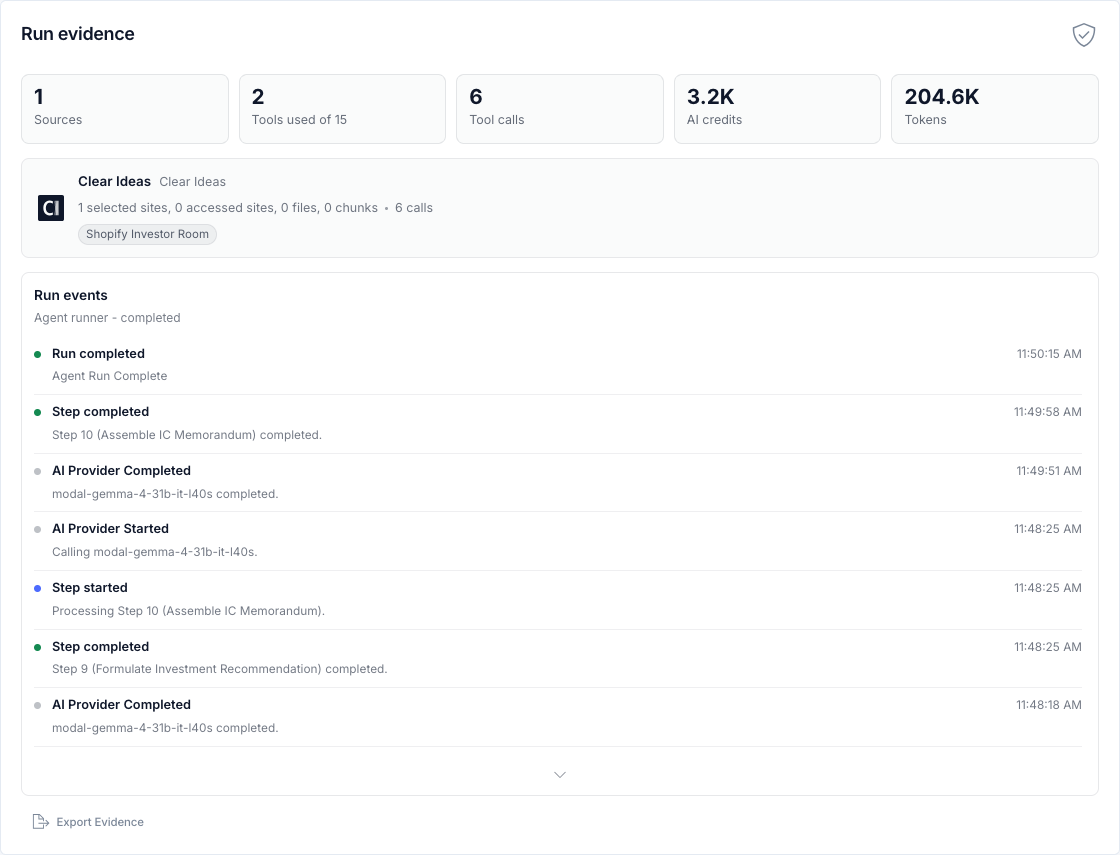Screen dimensions: 1120x855
Task: Click blue dot beside Step started
Action: point(38,589)
